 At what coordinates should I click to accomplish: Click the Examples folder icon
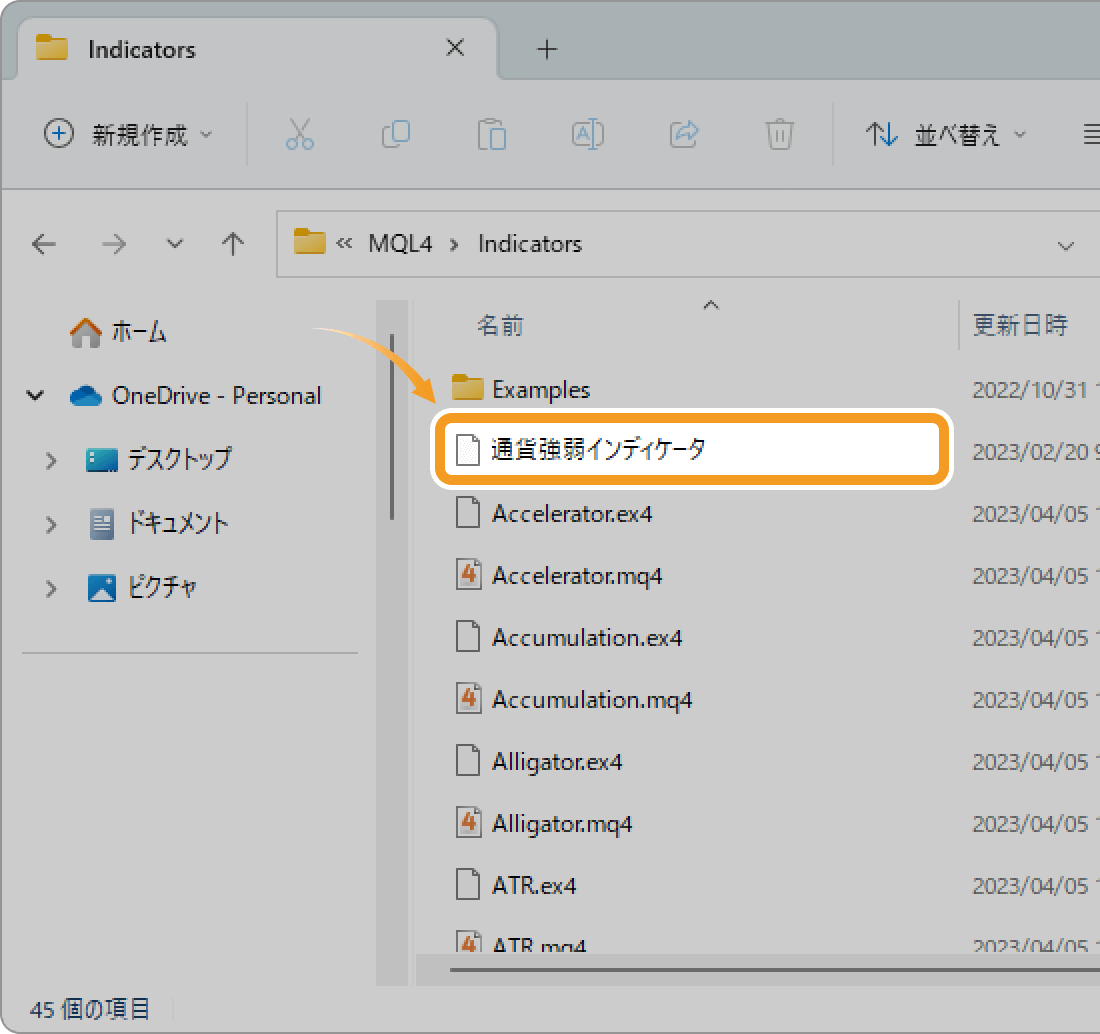tap(467, 387)
